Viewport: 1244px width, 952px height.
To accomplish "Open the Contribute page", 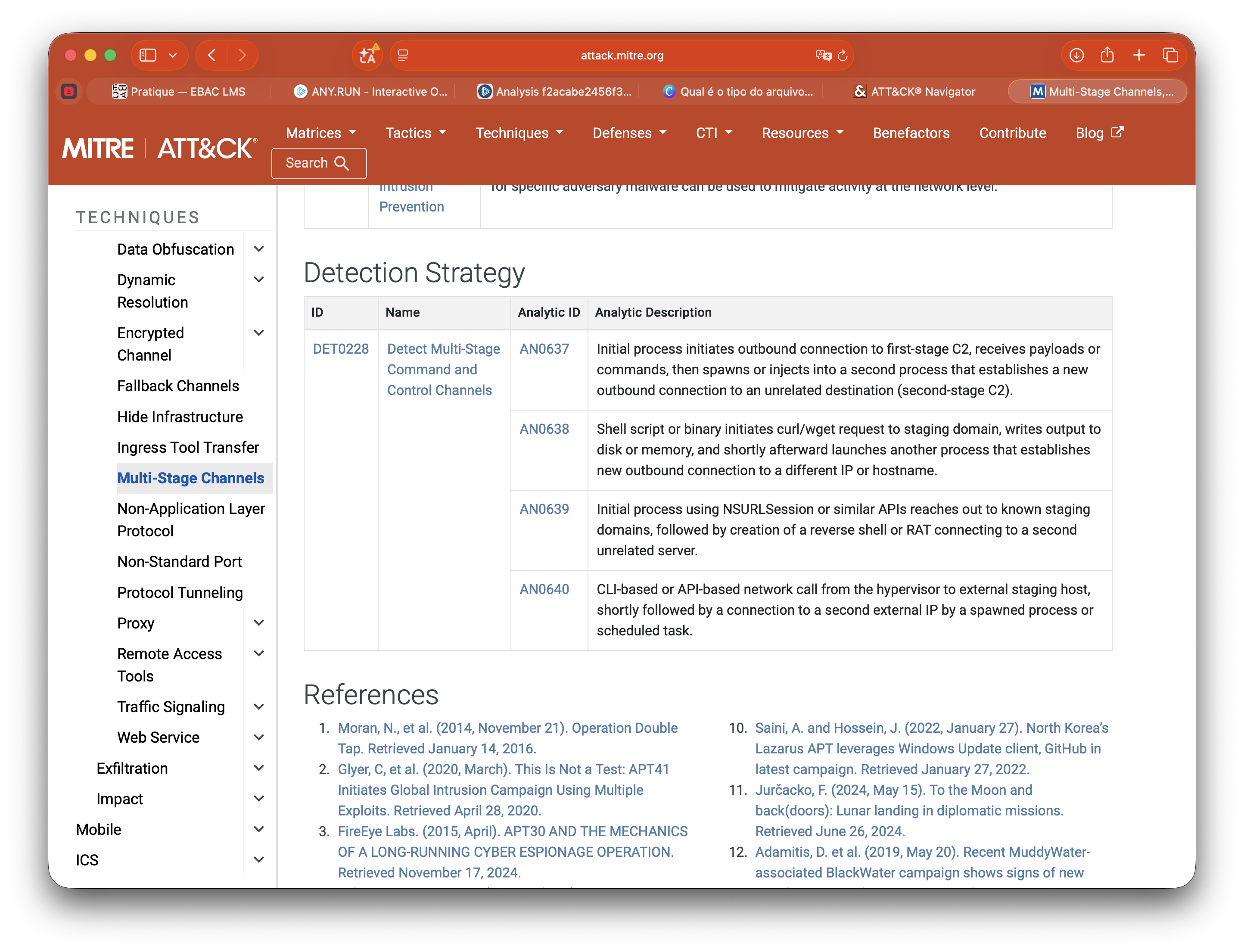I will 1012,133.
